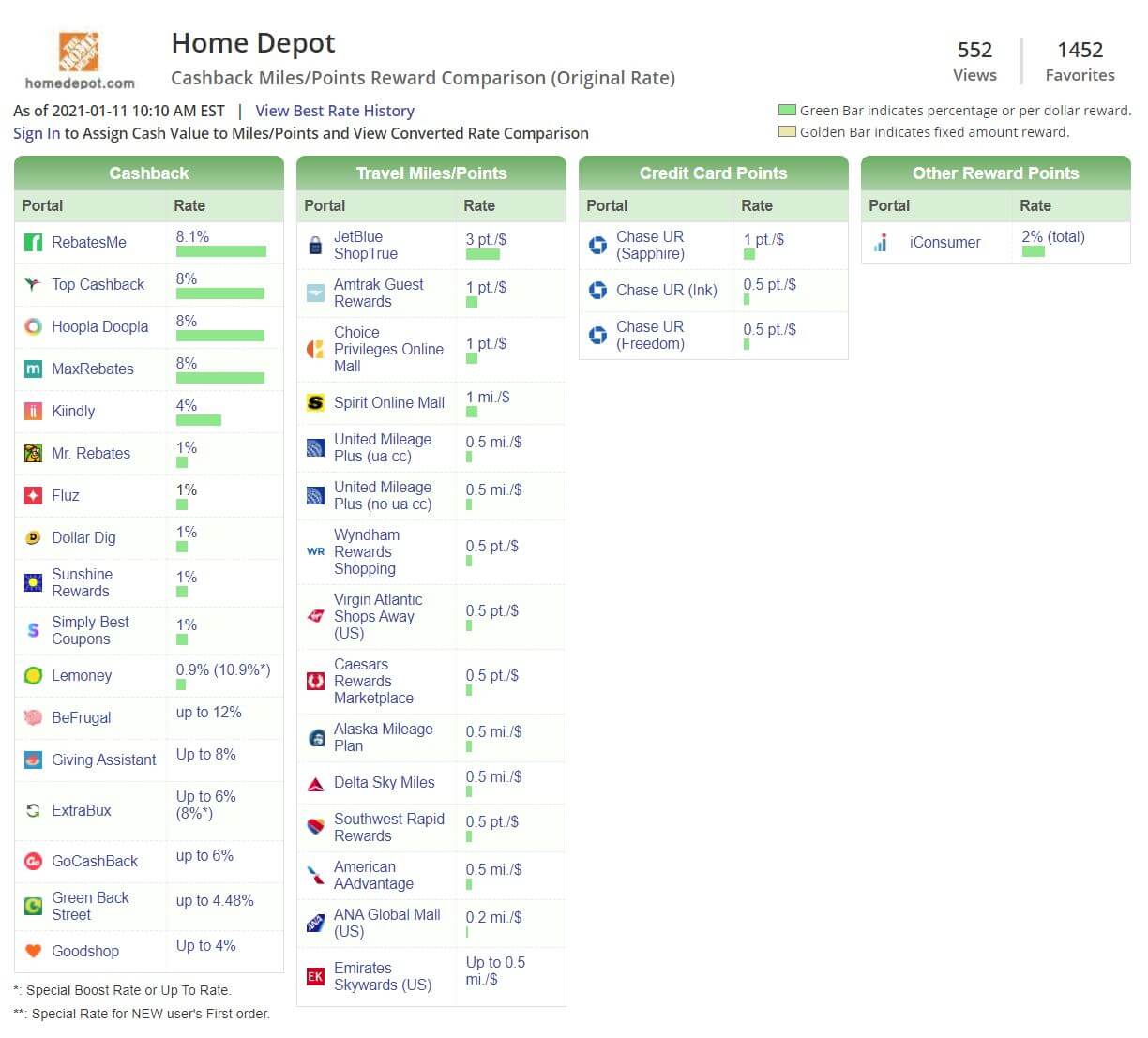Open the Delta Sky Miles link
Image resolution: width=1148 pixels, height=1038 pixels.
[x=385, y=782]
